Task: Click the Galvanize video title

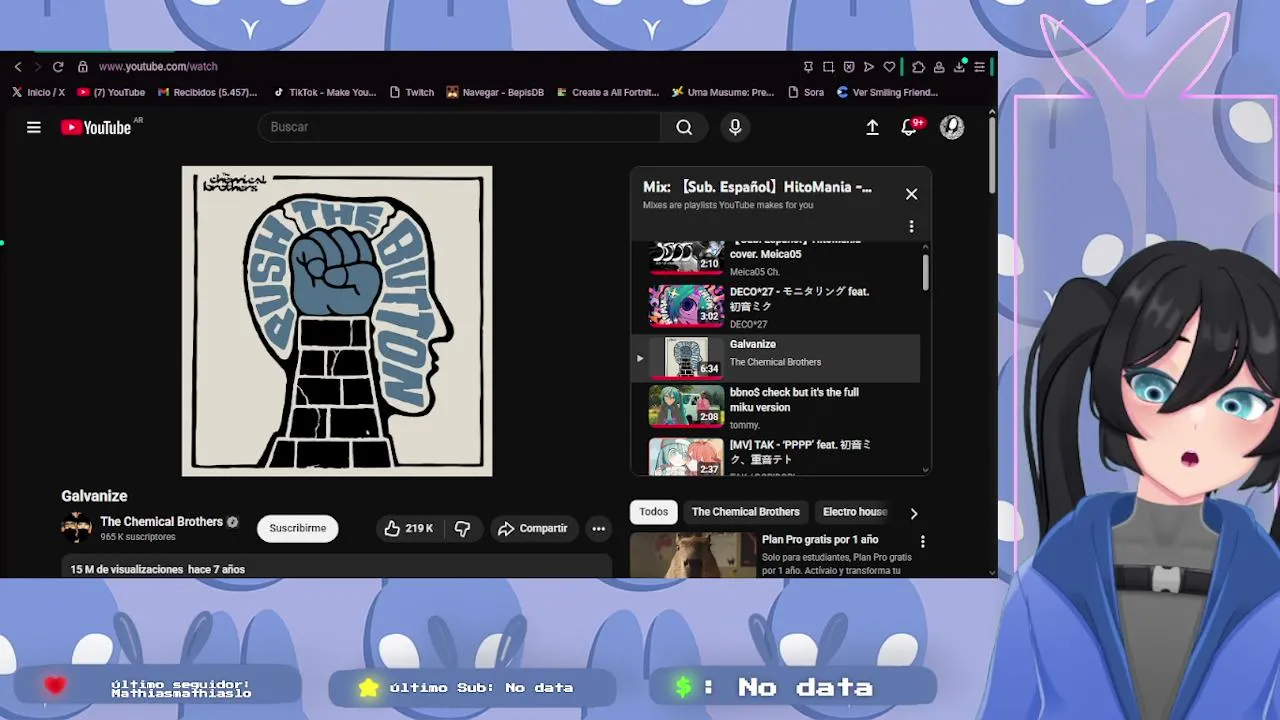Action: pos(94,496)
